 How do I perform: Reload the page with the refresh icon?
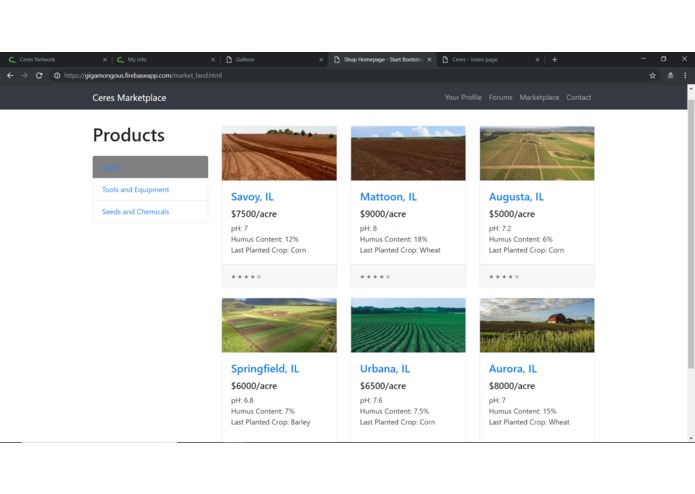pos(39,76)
